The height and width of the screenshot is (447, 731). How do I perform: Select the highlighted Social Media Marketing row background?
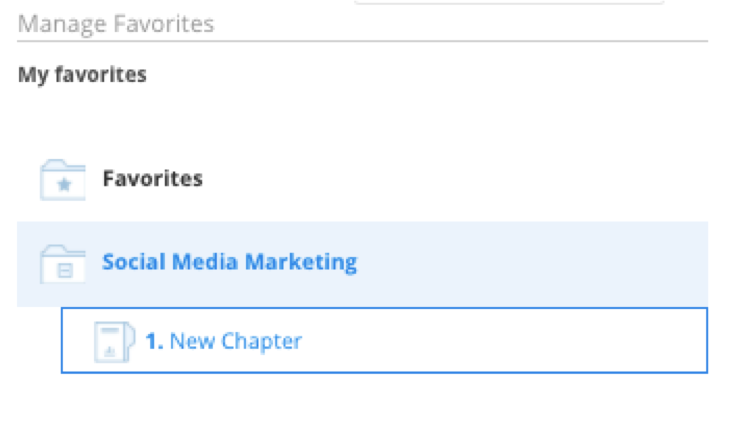pos(363,264)
